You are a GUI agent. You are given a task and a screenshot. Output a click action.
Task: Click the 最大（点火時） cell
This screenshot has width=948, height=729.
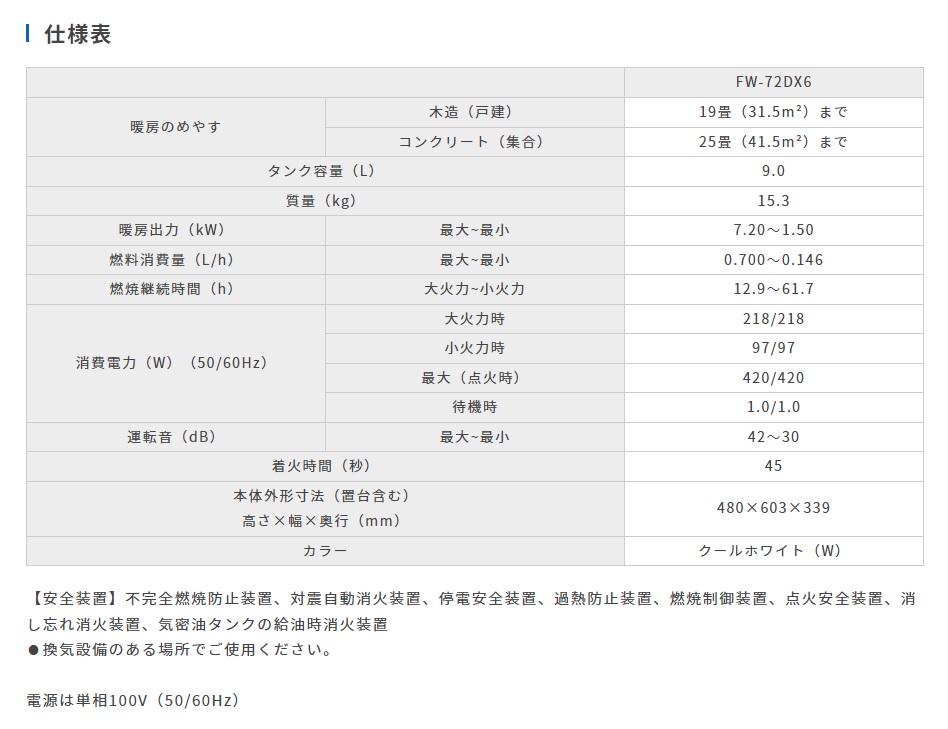coord(475,378)
